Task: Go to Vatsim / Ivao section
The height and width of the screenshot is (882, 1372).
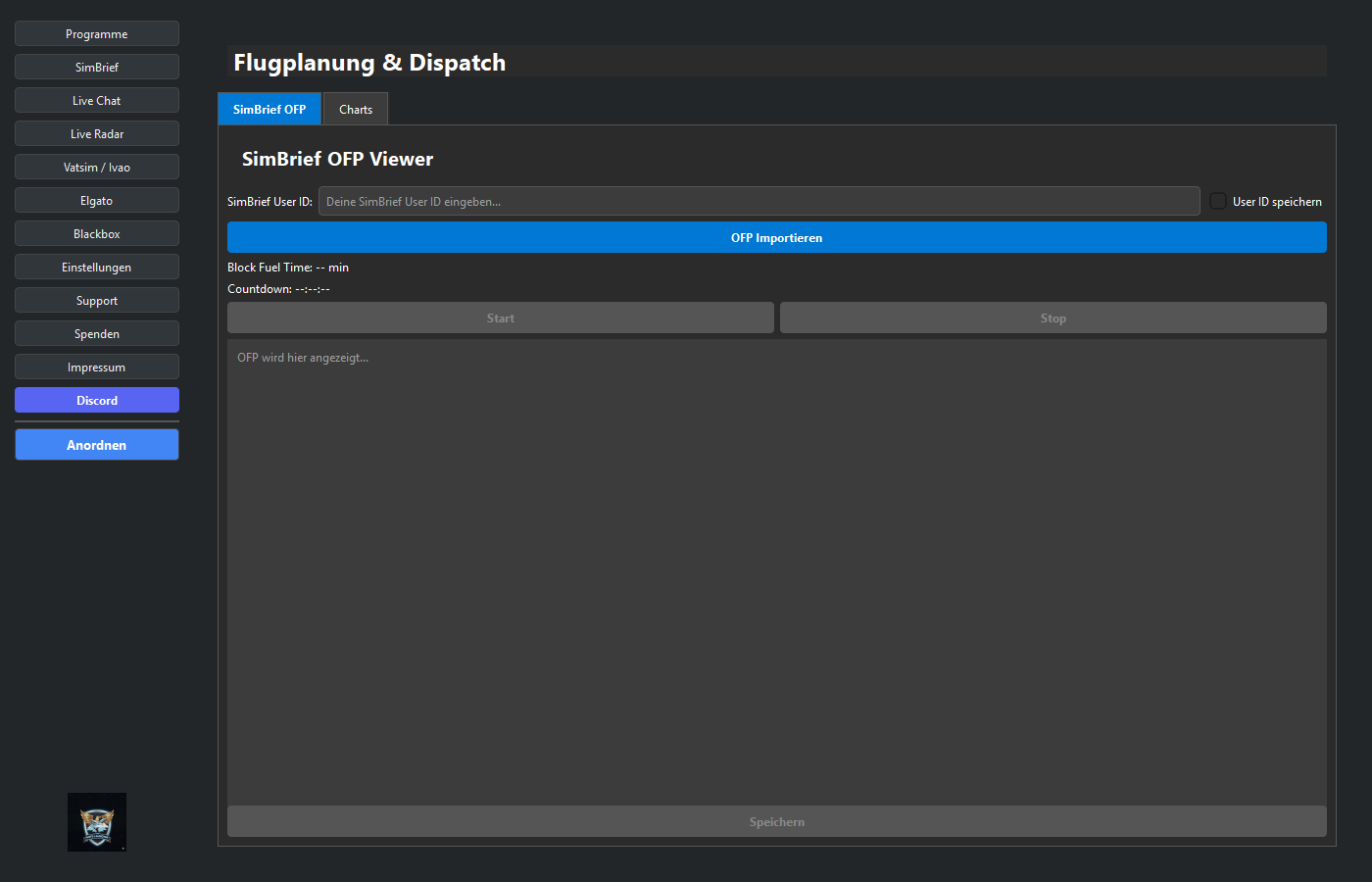Action: [x=97, y=168]
